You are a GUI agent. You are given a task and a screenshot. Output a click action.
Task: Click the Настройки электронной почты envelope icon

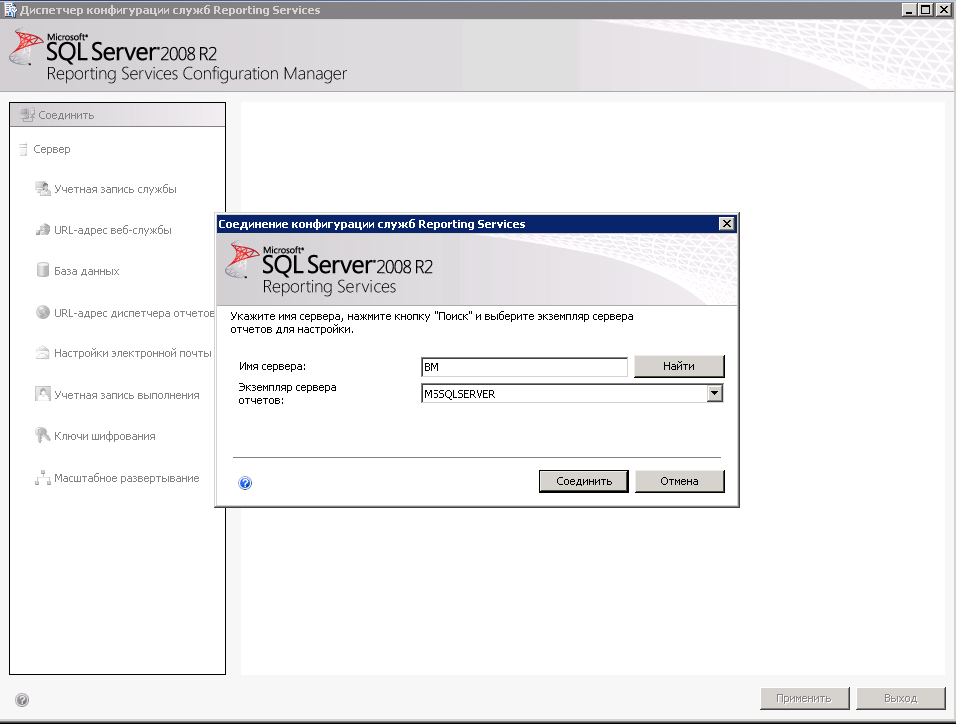43,353
